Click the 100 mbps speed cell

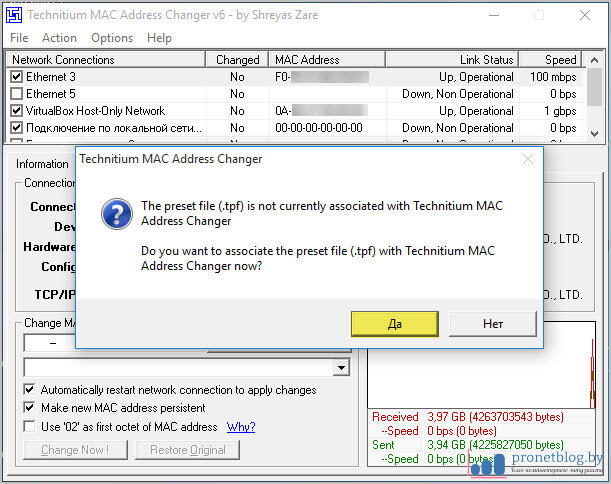553,77
